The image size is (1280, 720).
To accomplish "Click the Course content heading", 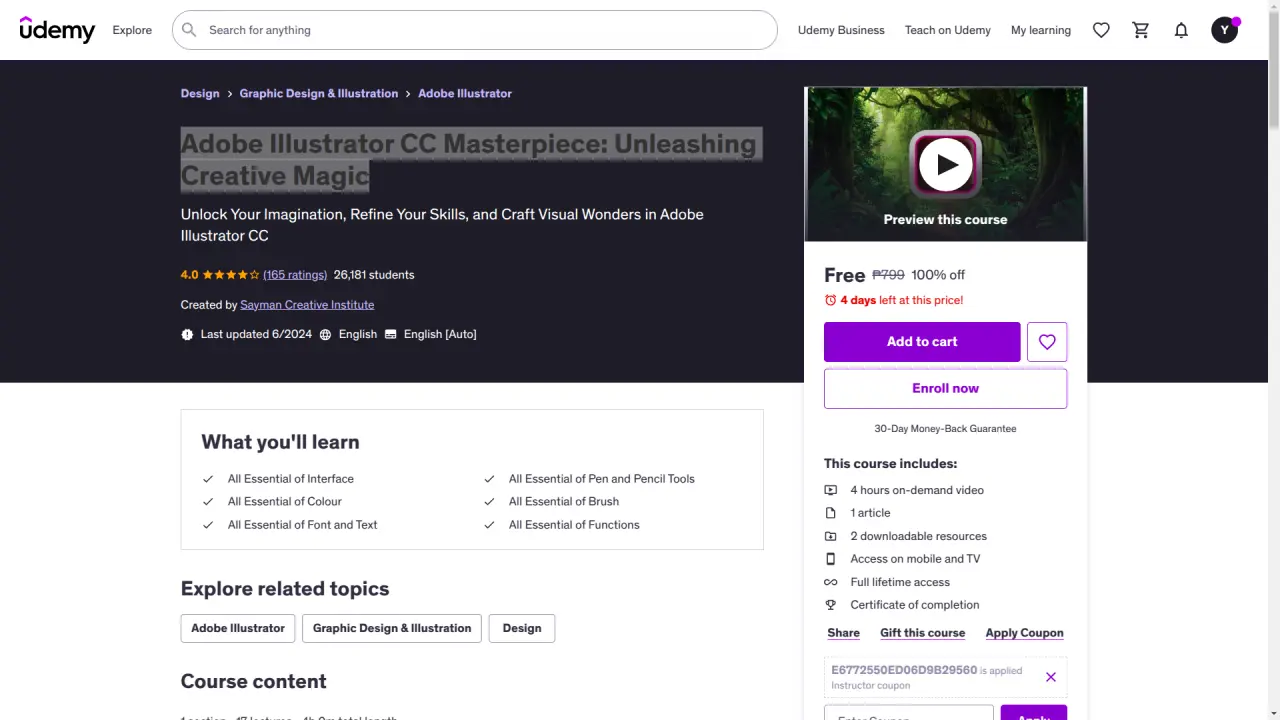I will [254, 681].
